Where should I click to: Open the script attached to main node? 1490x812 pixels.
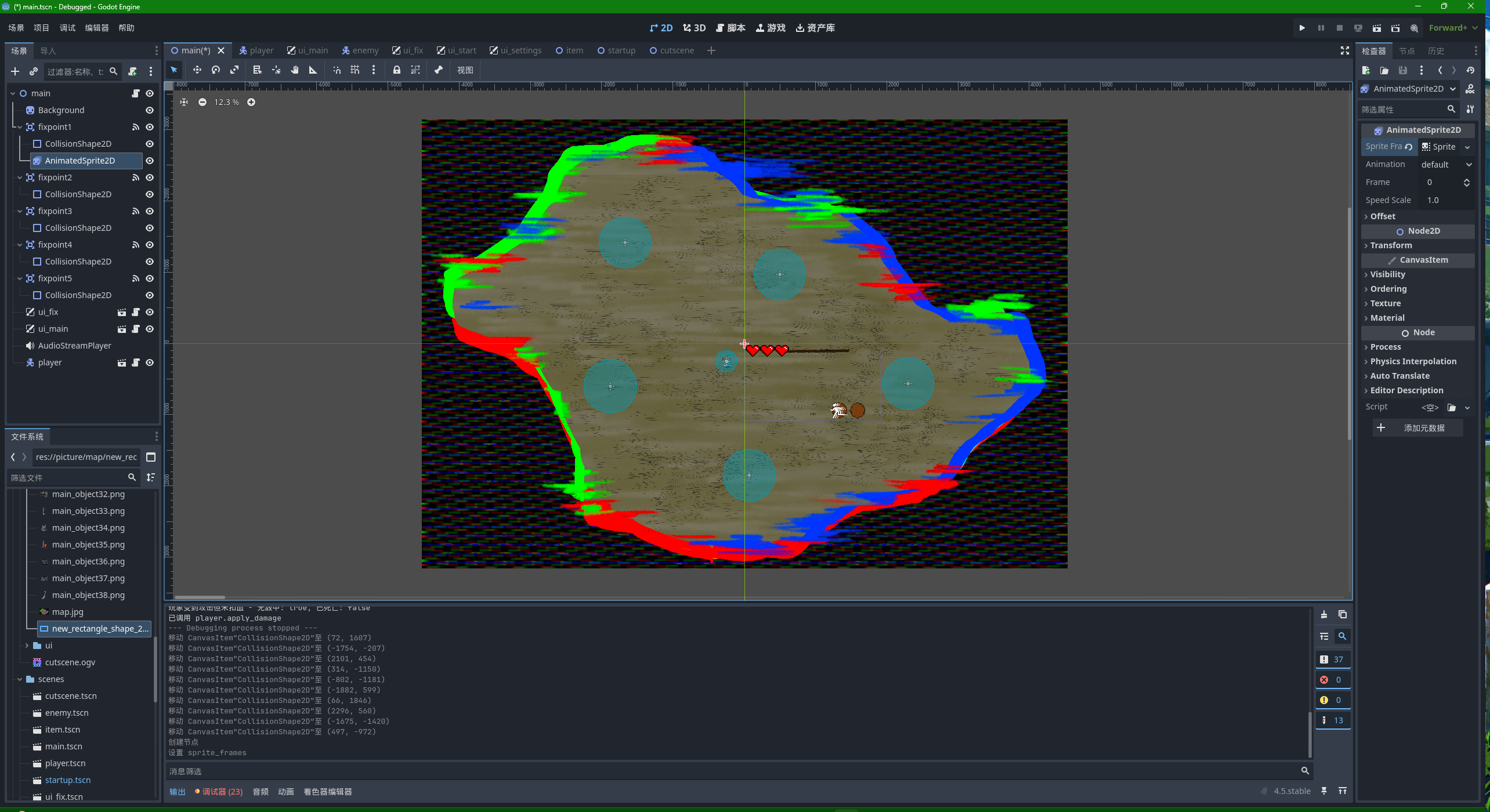click(x=136, y=93)
